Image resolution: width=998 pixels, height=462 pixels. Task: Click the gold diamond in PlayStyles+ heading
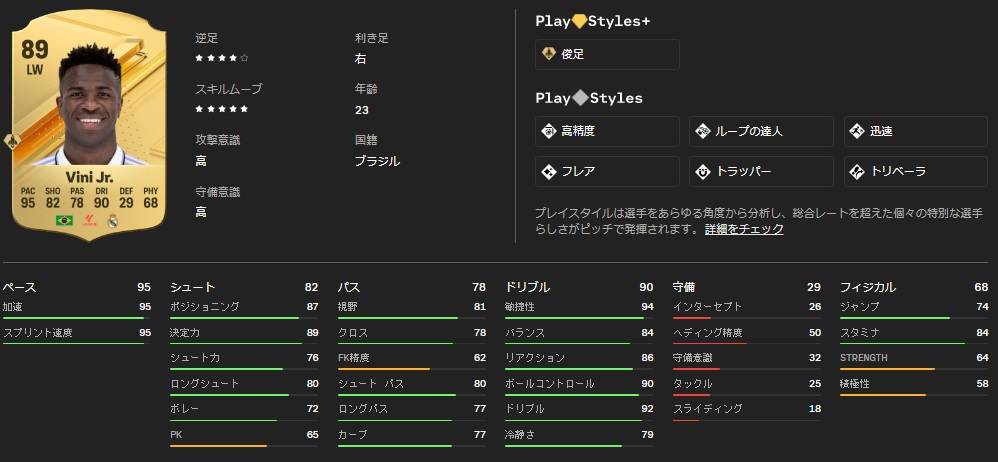coord(579,21)
